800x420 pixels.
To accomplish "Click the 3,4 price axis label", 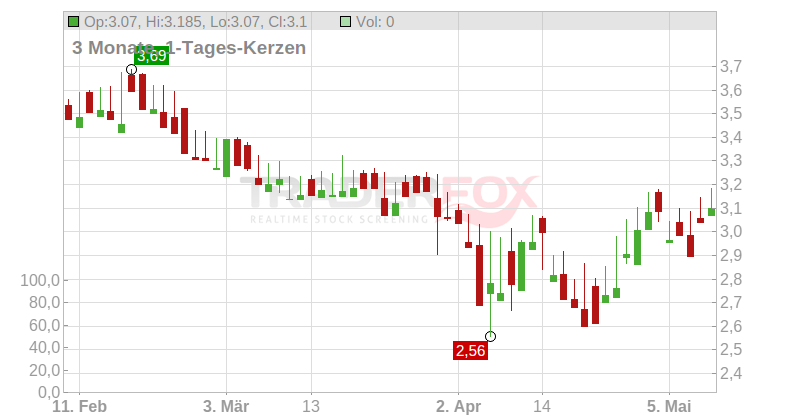I will (x=731, y=137).
